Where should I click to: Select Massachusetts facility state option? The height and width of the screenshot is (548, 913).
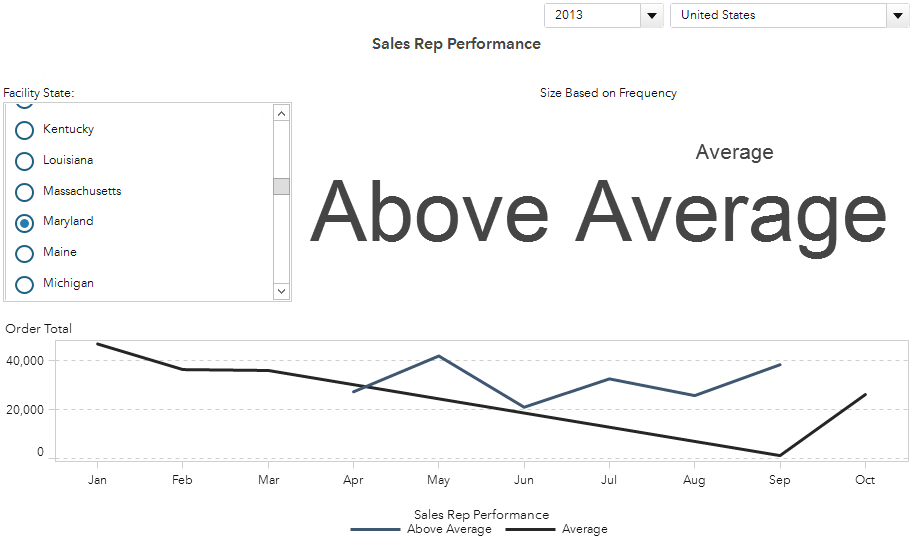(x=25, y=192)
